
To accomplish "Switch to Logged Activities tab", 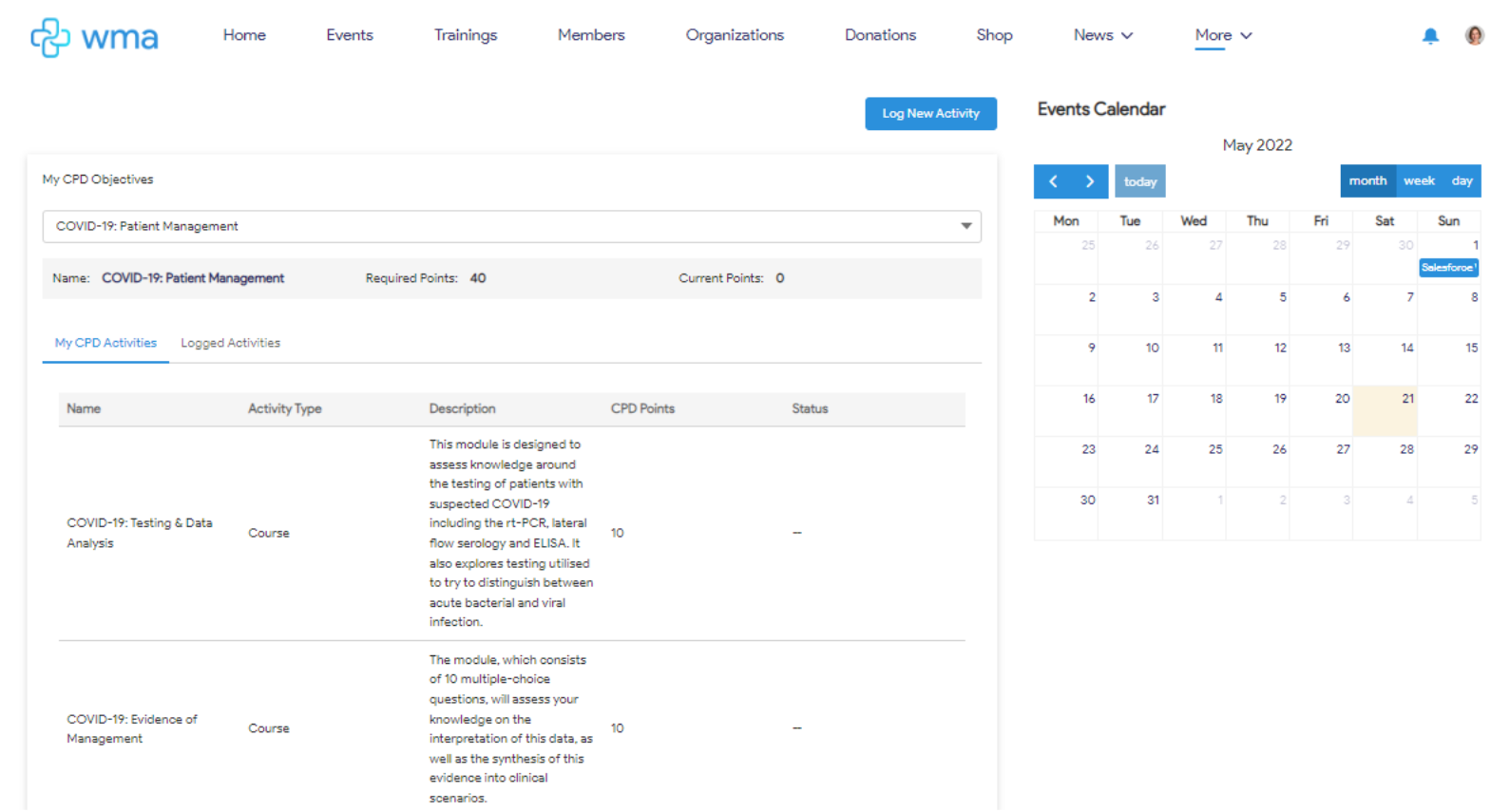I will point(231,343).
